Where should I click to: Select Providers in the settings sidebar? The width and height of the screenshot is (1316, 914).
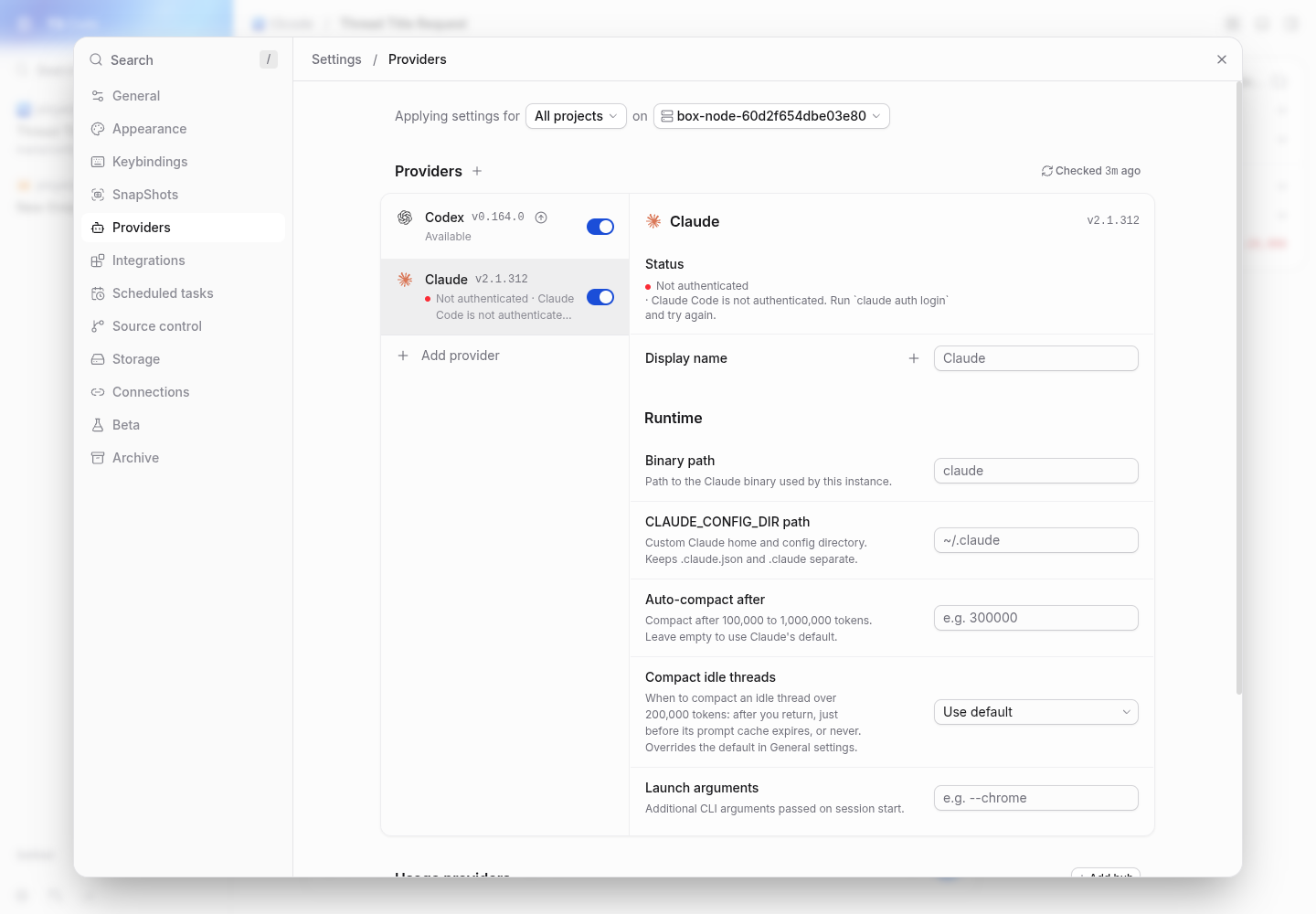point(183,228)
